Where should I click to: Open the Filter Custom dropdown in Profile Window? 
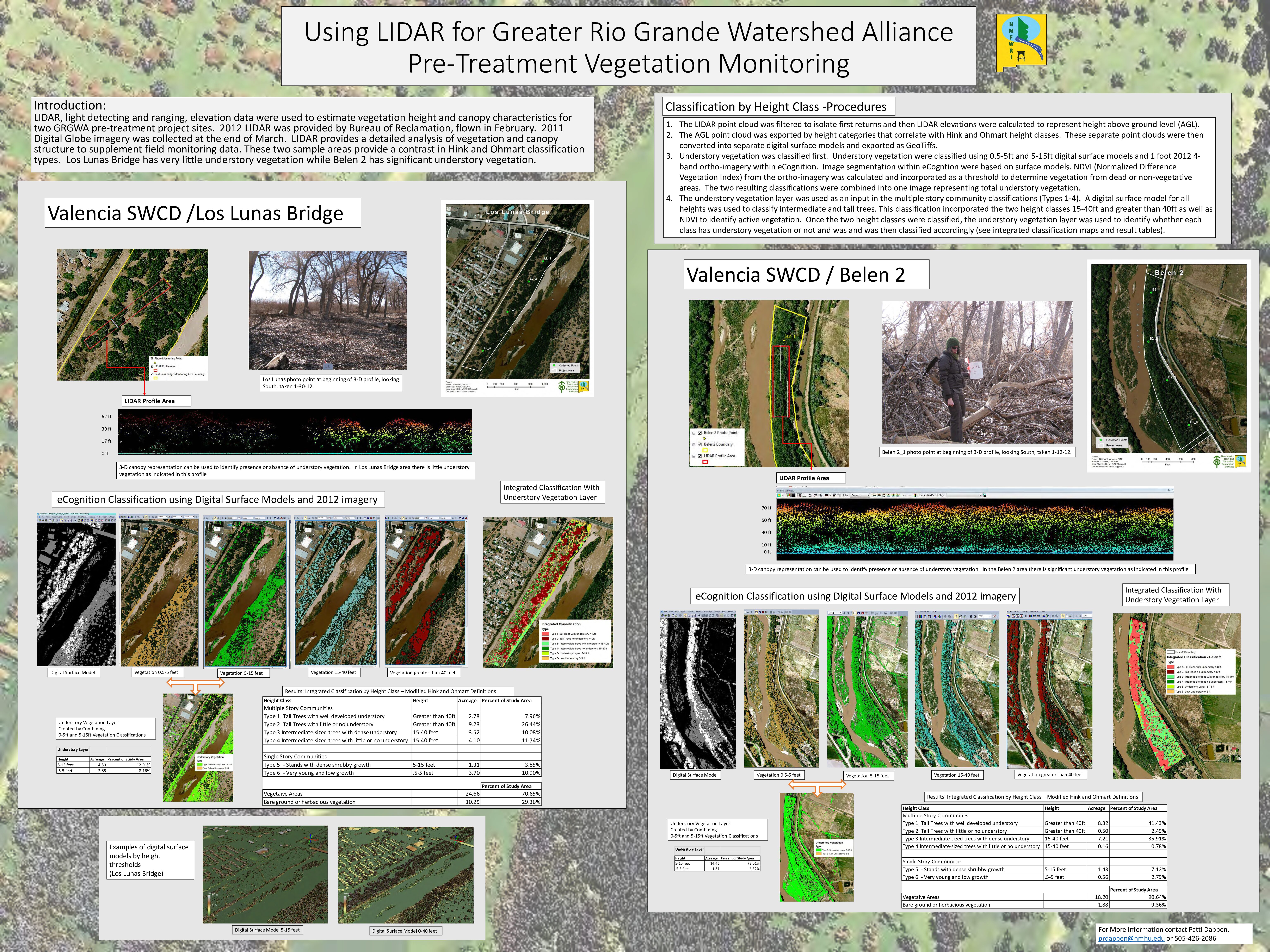tap(860, 495)
